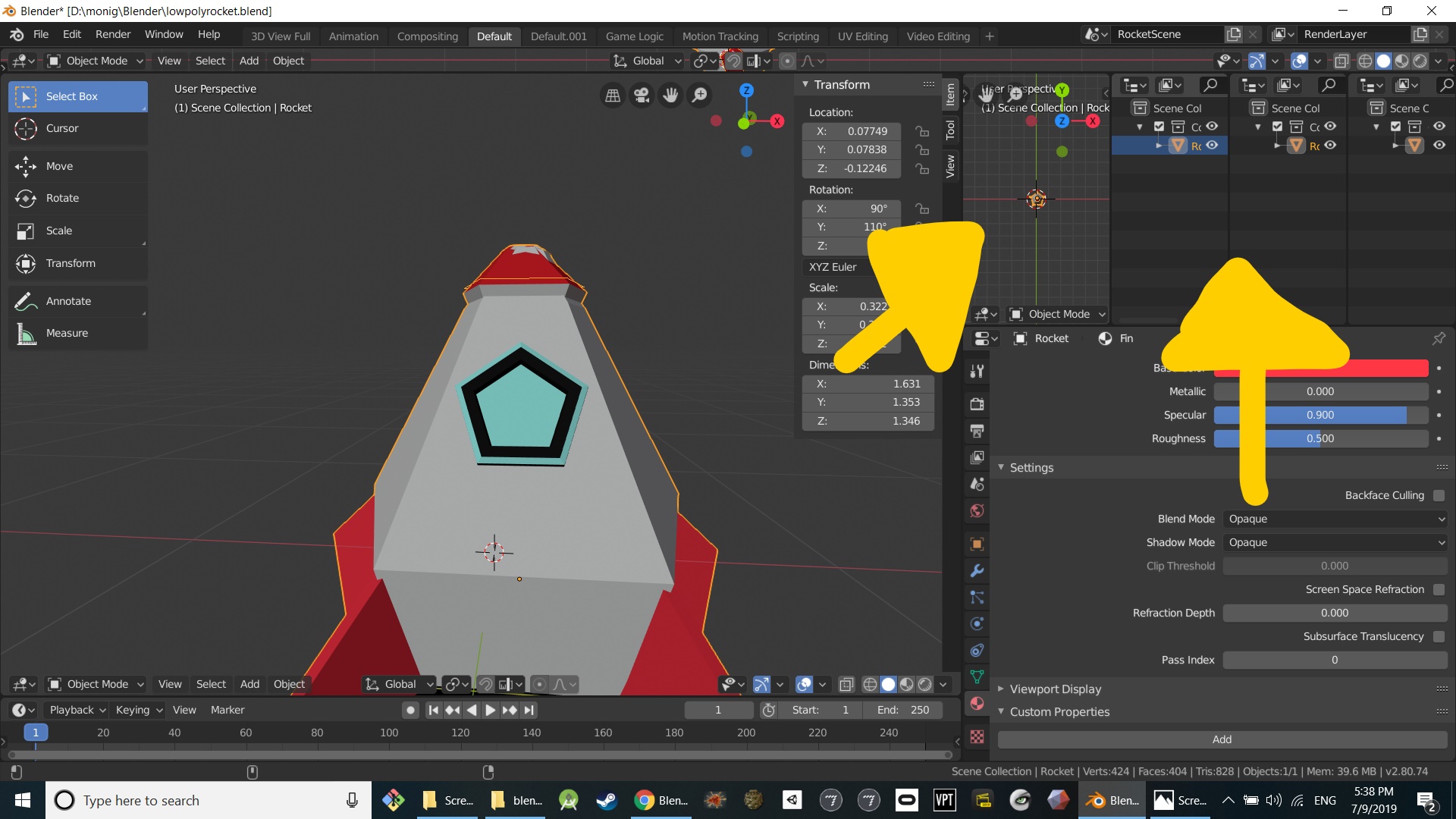The image size is (1456, 819).
Task: Open the Shadow Mode dropdown
Action: point(1335,542)
